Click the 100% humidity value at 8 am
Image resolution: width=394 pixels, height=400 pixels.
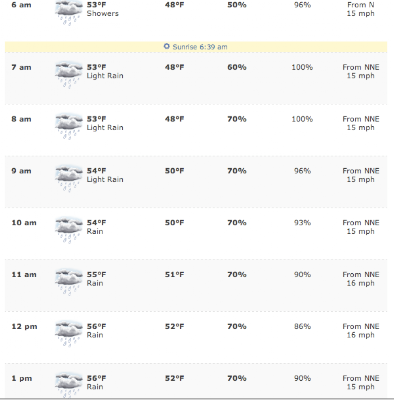click(x=302, y=119)
